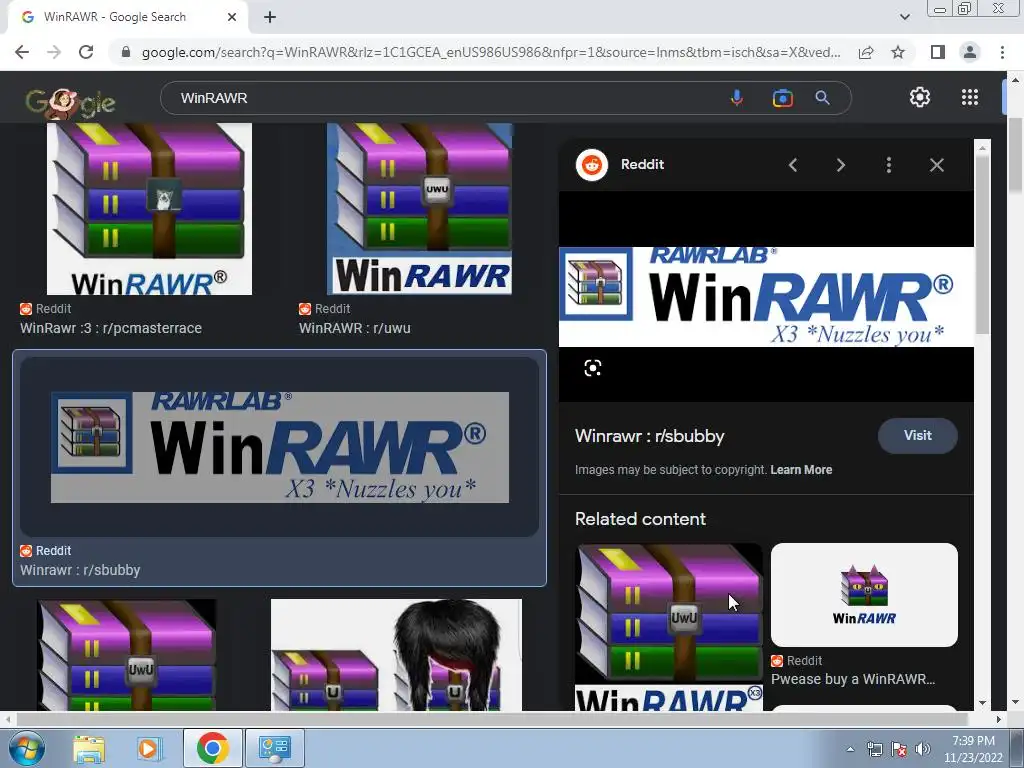Image resolution: width=1024 pixels, height=768 pixels.
Task: Click the page vertical scrollbar thumb
Action: (1015, 157)
